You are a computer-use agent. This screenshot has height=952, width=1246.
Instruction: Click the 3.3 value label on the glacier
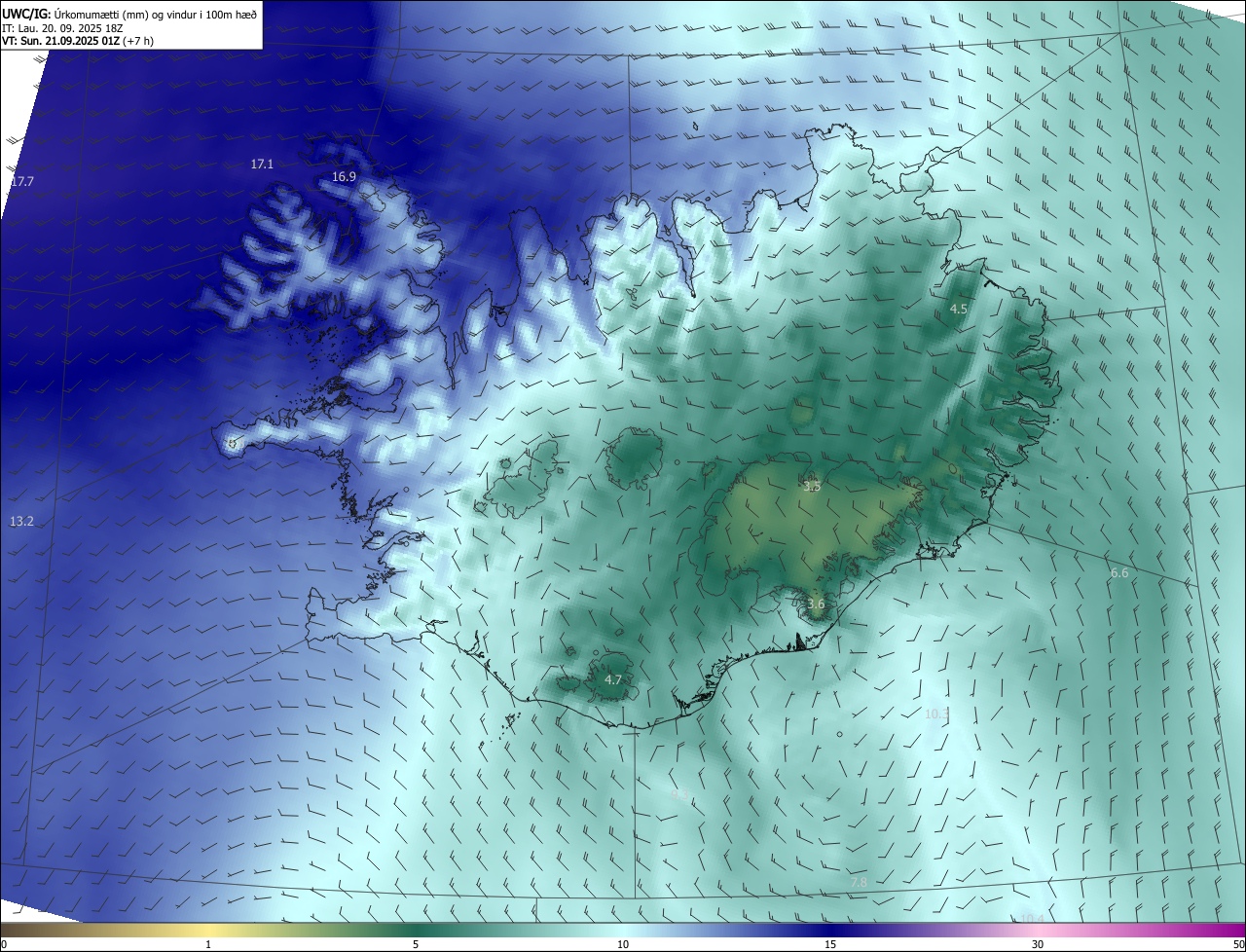coord(811,486)
